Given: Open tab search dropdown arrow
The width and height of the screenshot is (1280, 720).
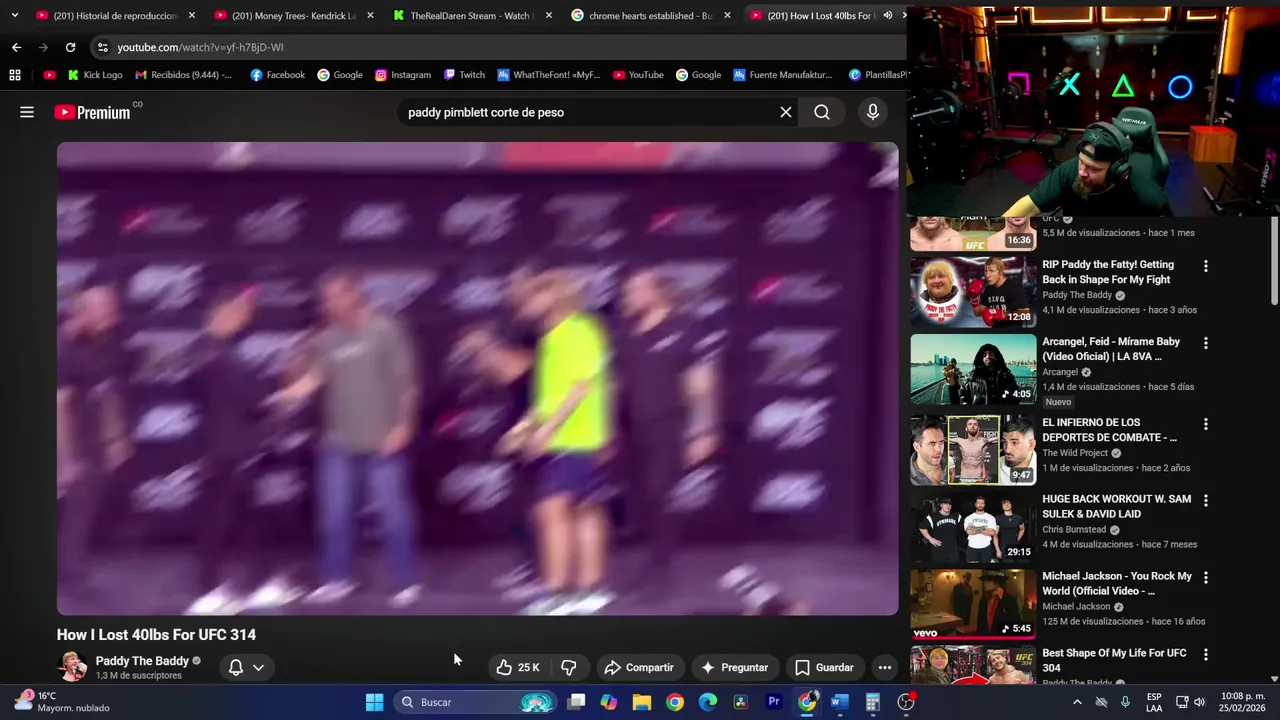Looking at the screenshot, I should click(14, 15).
